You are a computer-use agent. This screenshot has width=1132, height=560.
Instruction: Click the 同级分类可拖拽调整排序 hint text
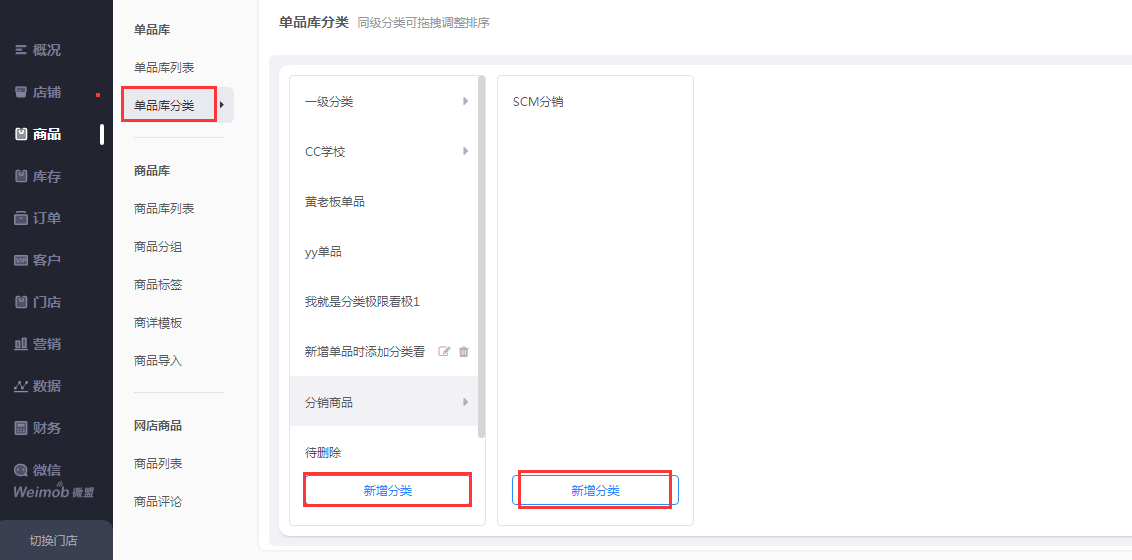[424, 23]
